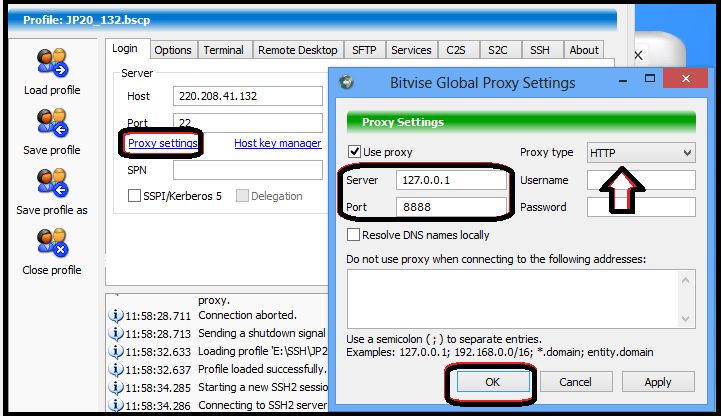Screen dimensions: 721x416
Task: Confirm proxy settings with OK
Action: [x=492, y=382]
